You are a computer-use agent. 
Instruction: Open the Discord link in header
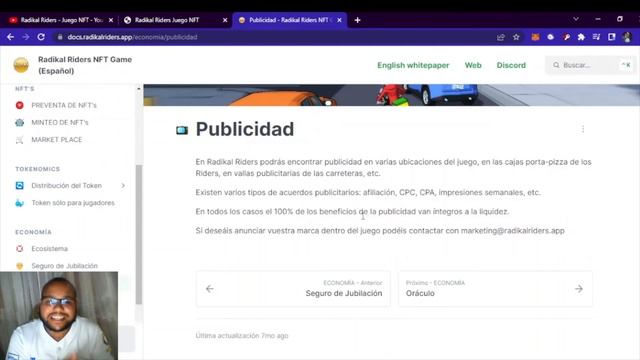(511, 65)
